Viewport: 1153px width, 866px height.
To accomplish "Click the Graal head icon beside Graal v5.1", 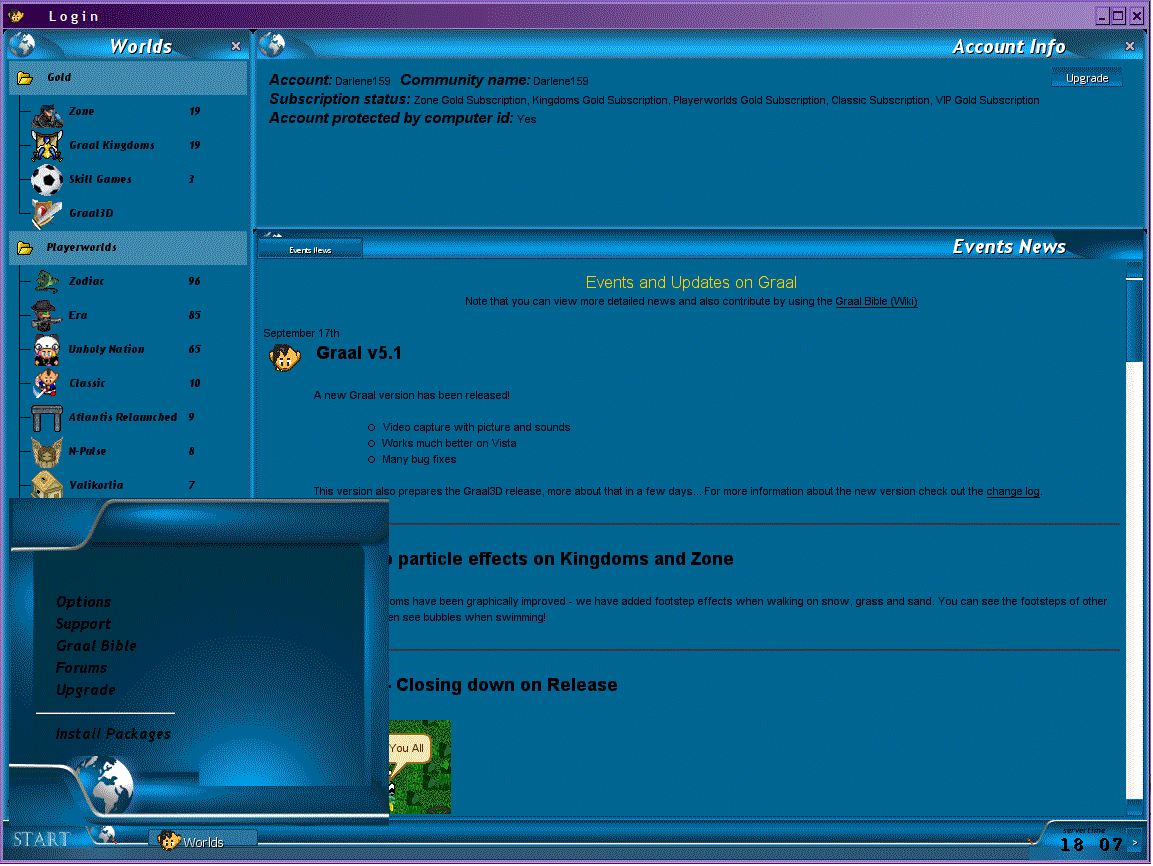I will 285,358.
